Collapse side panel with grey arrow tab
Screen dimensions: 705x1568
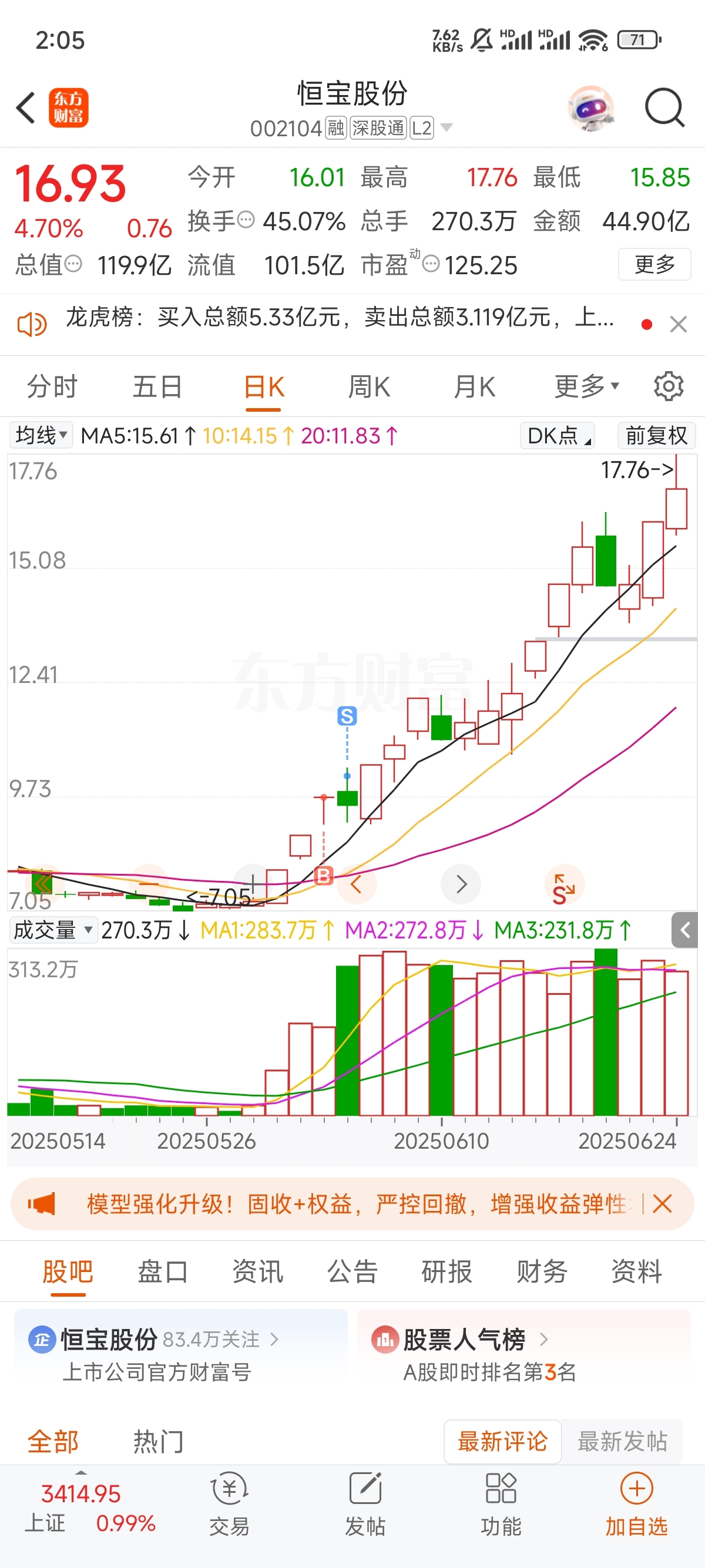tap(685, 930)
